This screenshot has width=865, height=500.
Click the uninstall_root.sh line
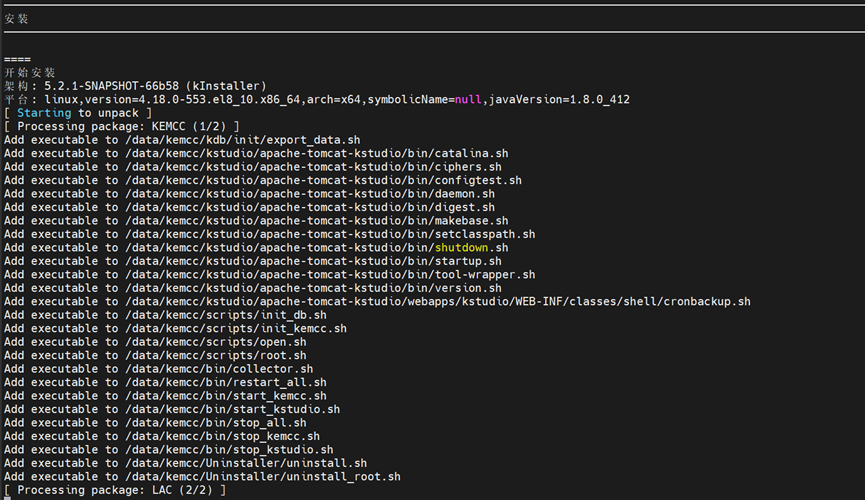pos(202,477)
